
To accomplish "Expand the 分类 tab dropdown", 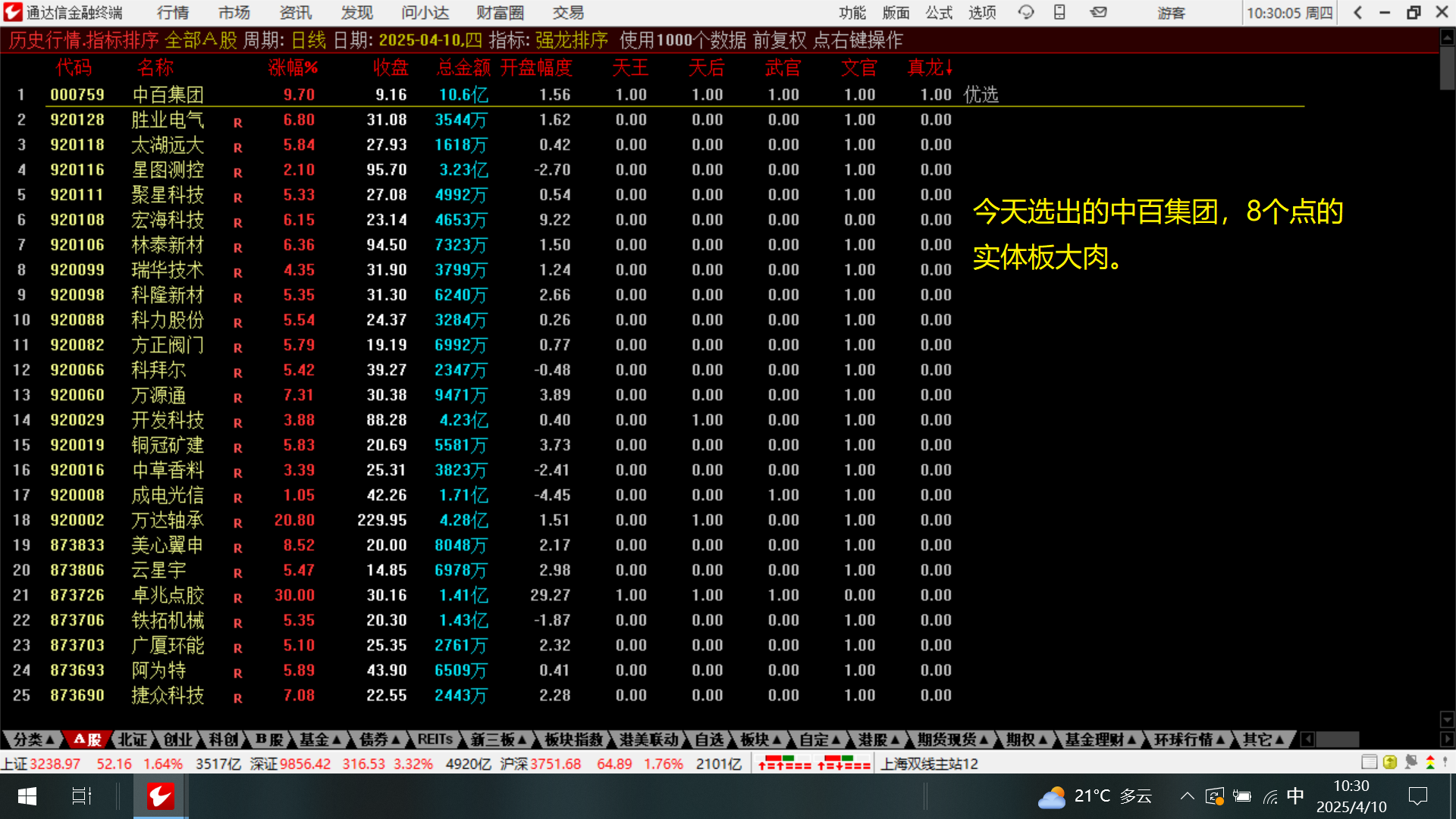I will pos(33,739).
